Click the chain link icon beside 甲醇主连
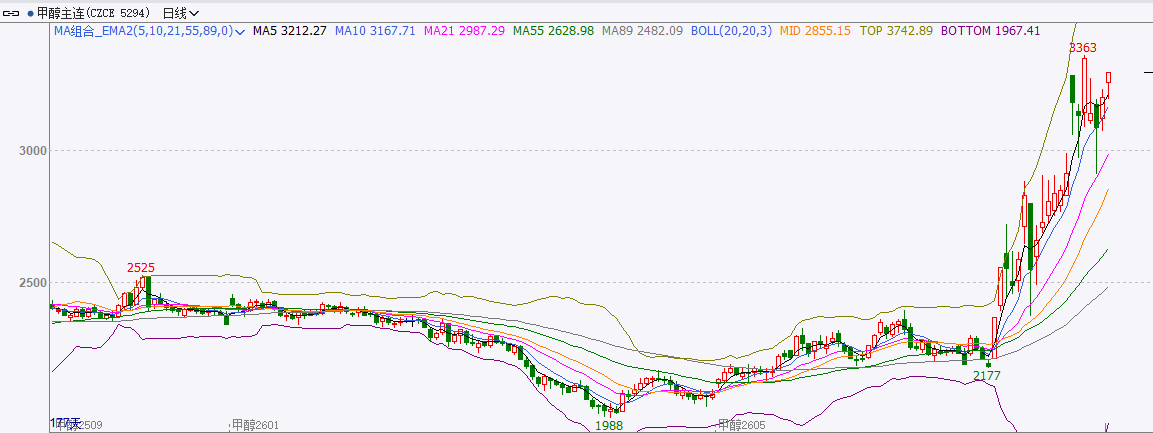The image size is (1153, 433). click(12, 13)
